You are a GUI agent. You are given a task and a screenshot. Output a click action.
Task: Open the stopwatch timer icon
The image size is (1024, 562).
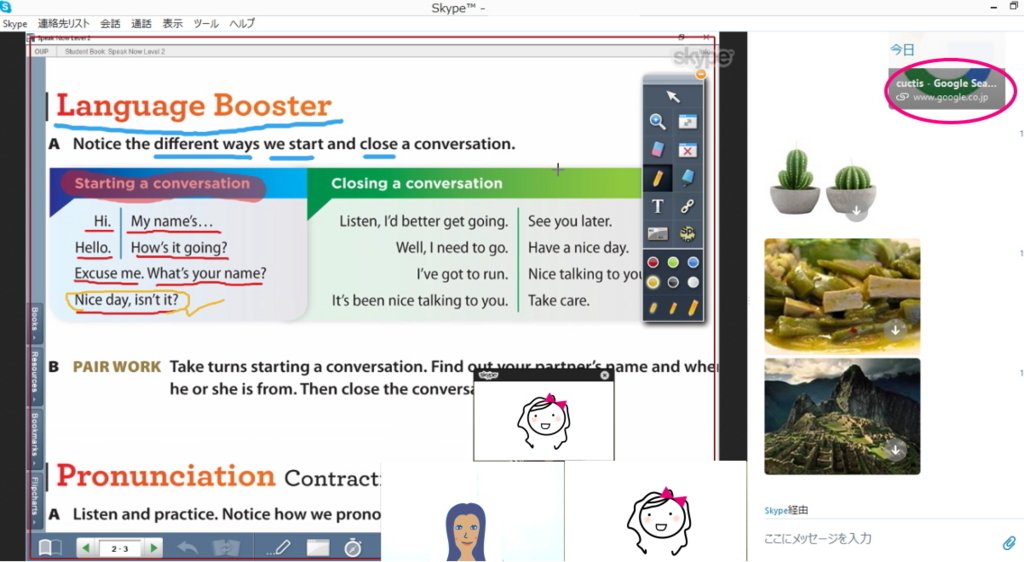click(x=353, y=548)
